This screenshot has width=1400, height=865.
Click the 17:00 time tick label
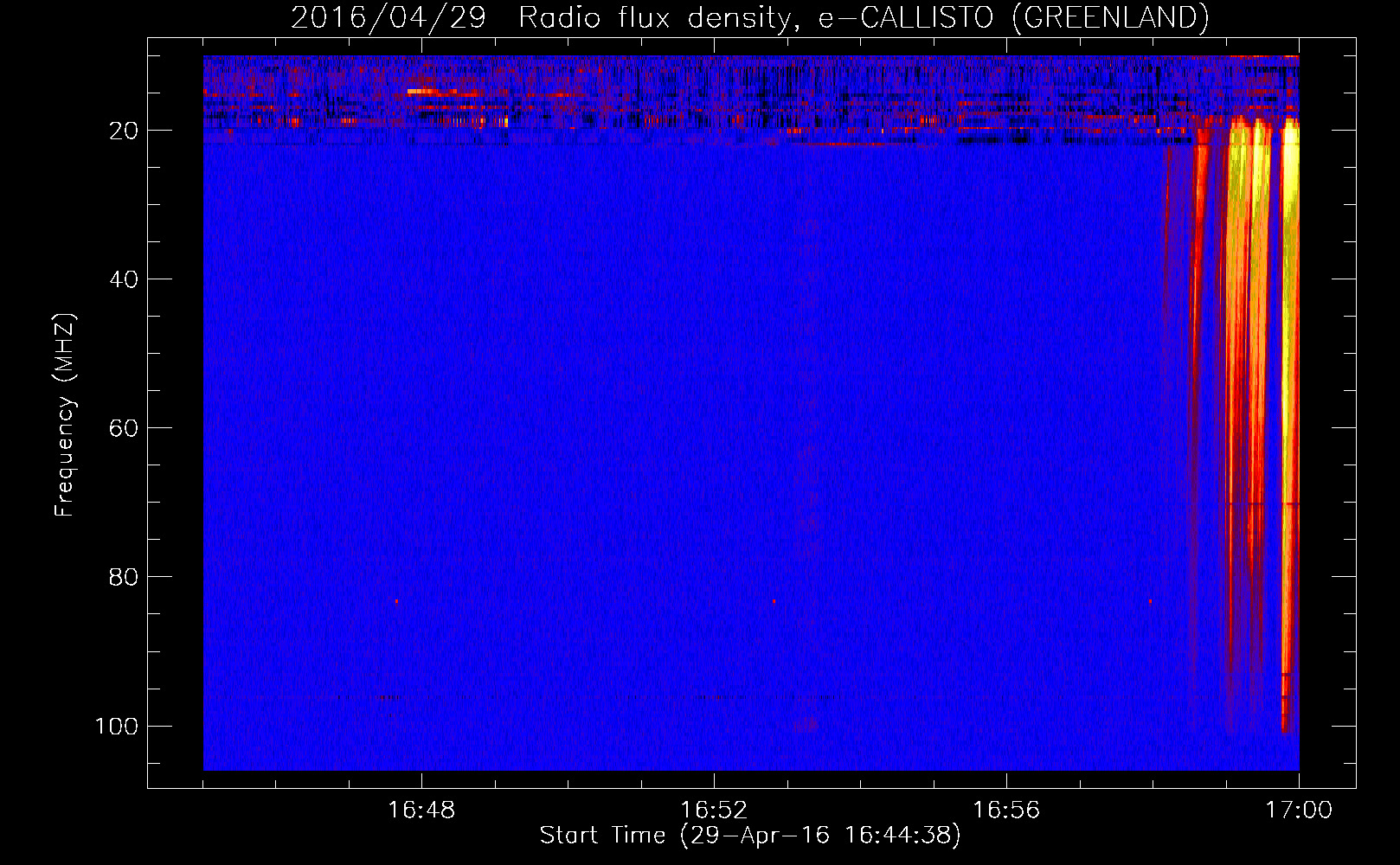tap(1299, 811)
